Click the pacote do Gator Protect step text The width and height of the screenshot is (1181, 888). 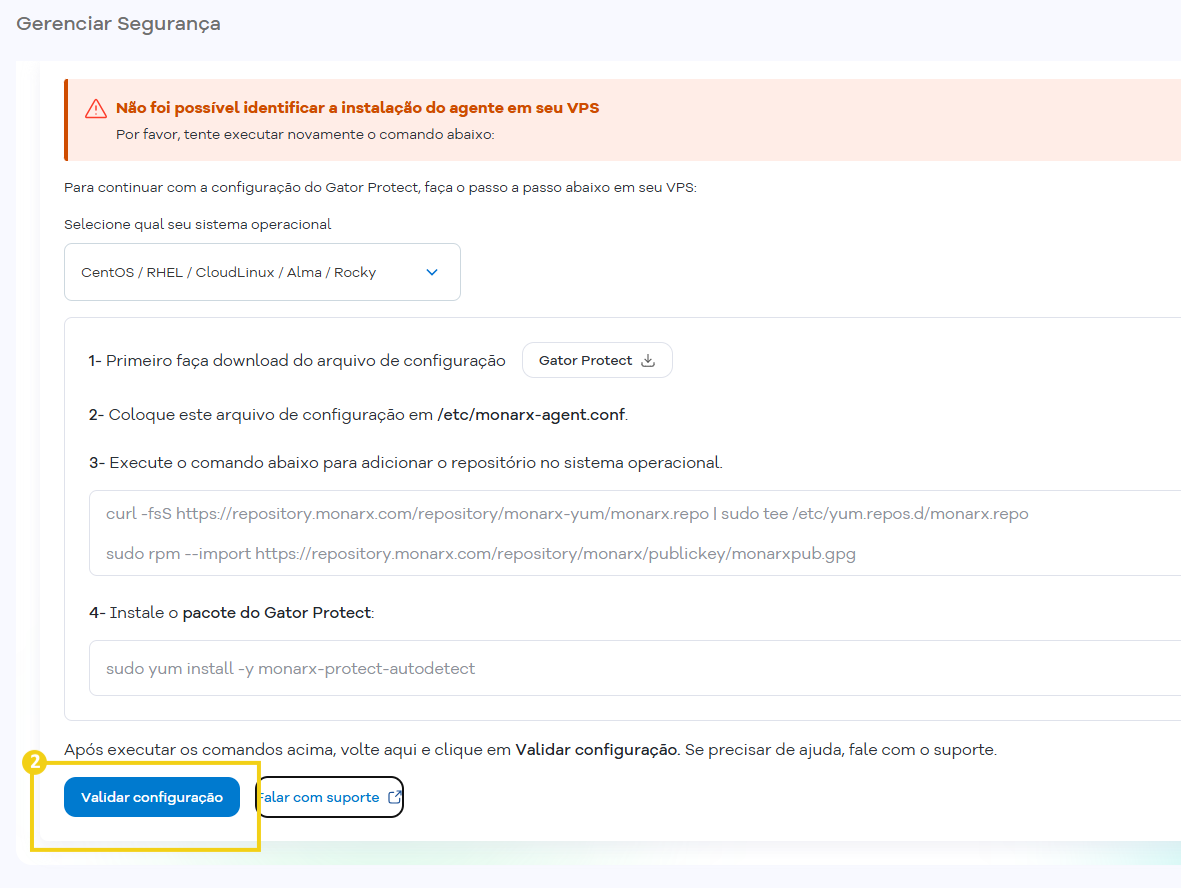coord(276,612)
